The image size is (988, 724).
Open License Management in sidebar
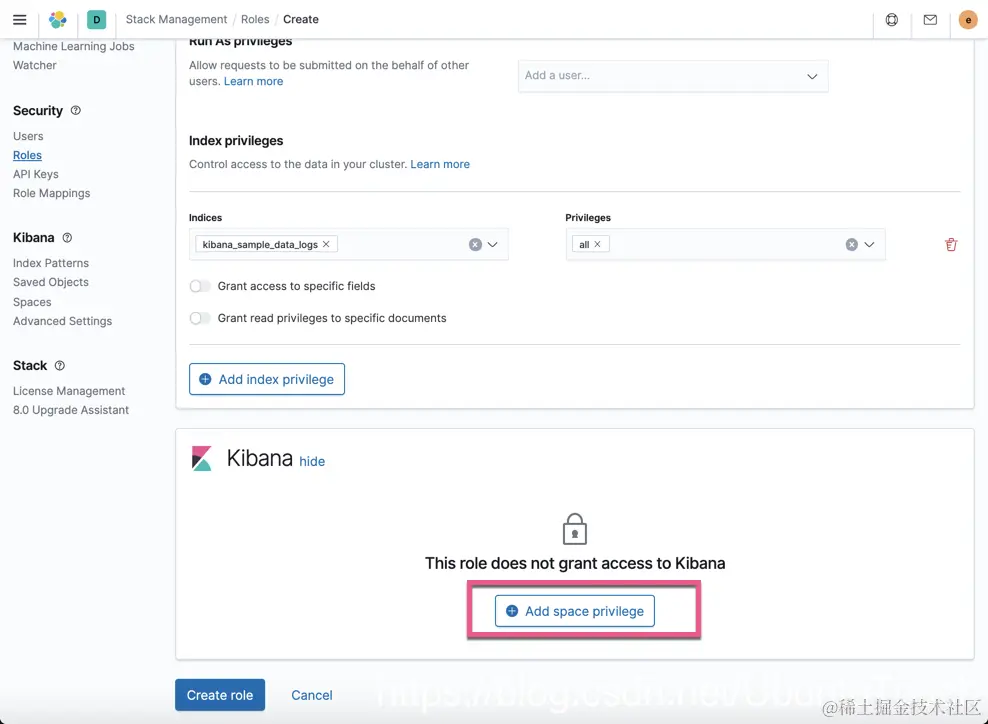pos(69,391)
